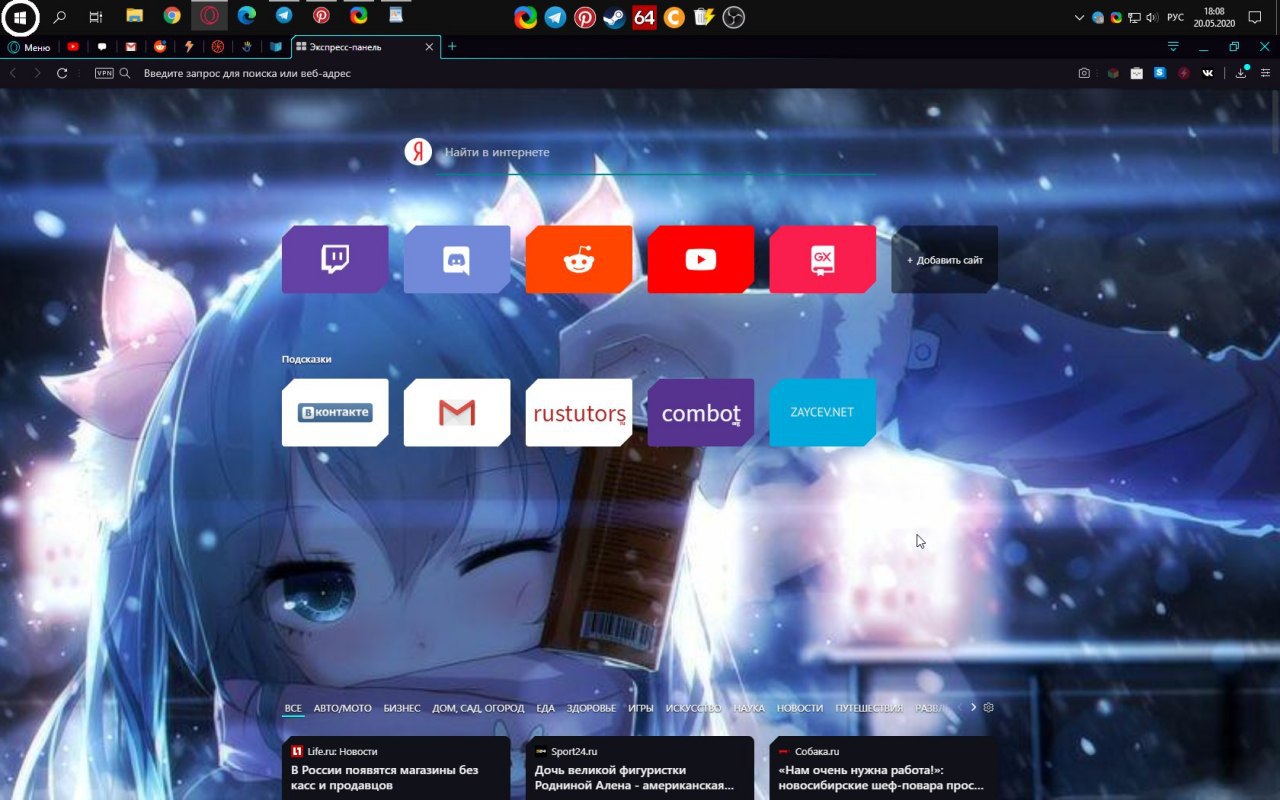Open Life.ru article about stores without cashiers
The height and width of the screenshot is (800, 1280).
[396, 768]
